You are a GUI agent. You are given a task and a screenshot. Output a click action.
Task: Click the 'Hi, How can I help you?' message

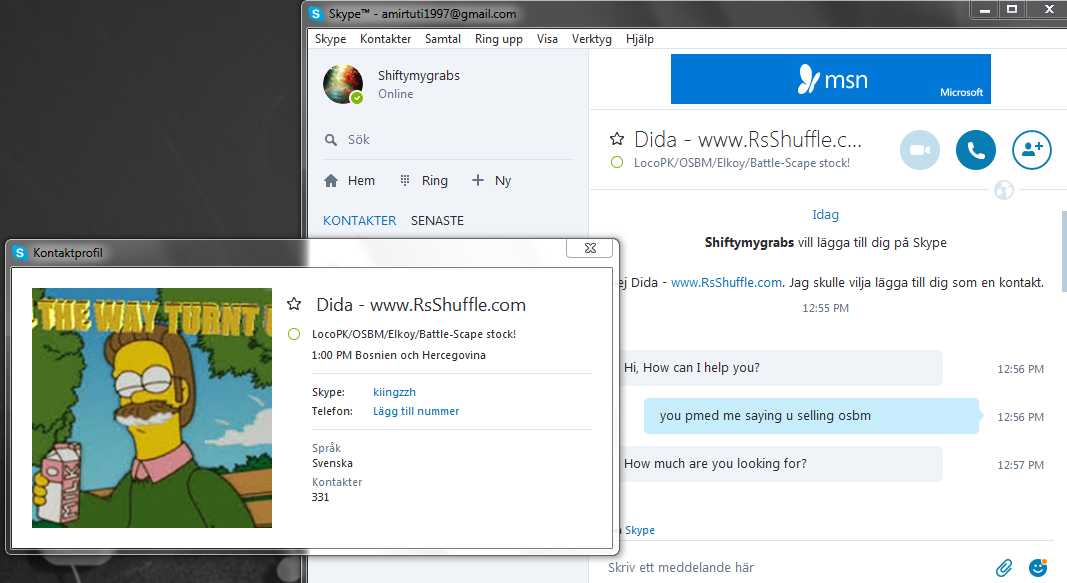pos(781,368)
